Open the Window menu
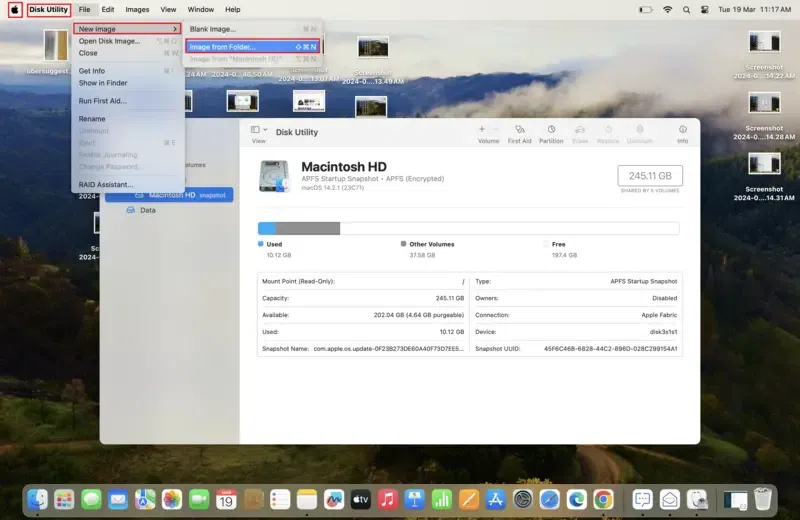This screenshot has width=800, height=520. coord(201,10)
